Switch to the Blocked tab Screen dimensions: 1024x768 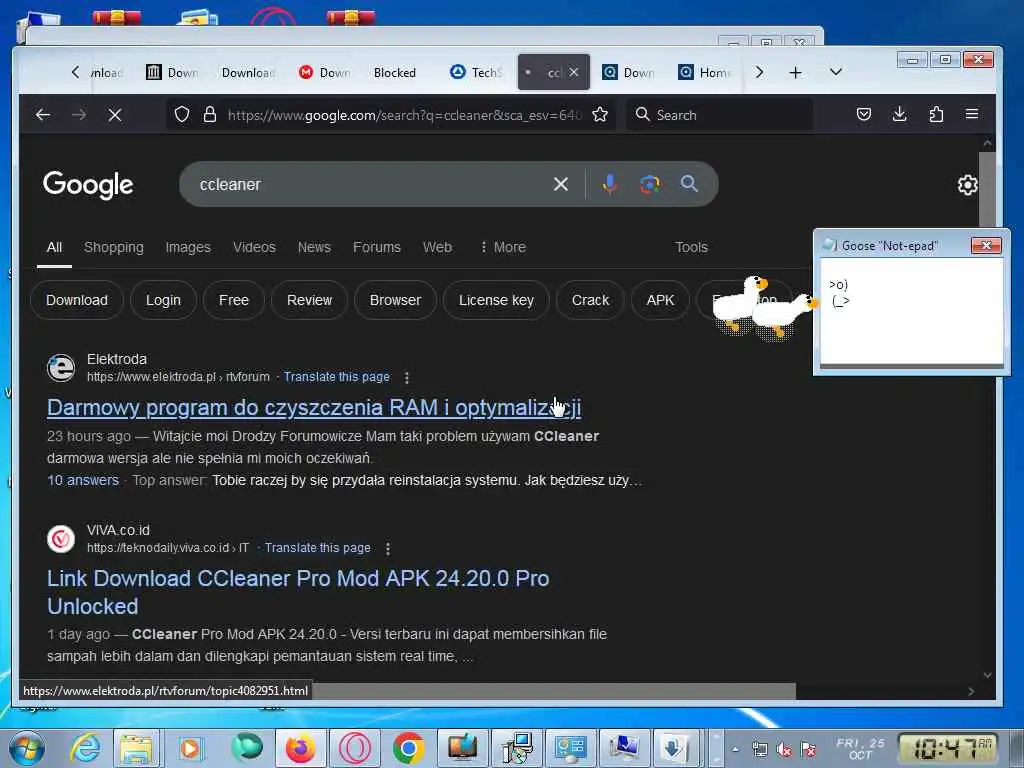[394, 72]
